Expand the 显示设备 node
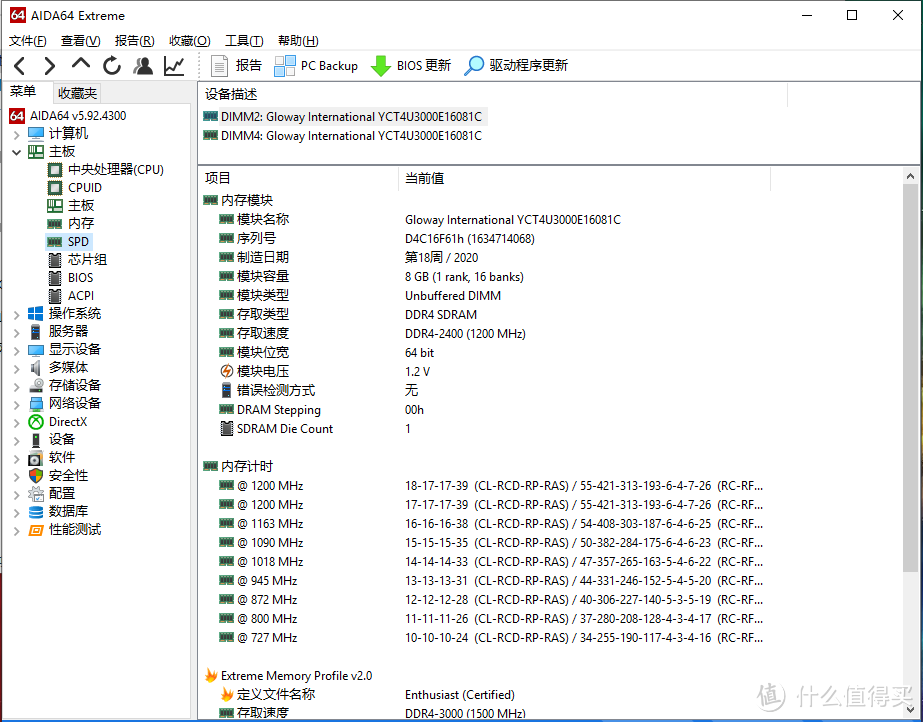923x722 pixels. [16, 351]
